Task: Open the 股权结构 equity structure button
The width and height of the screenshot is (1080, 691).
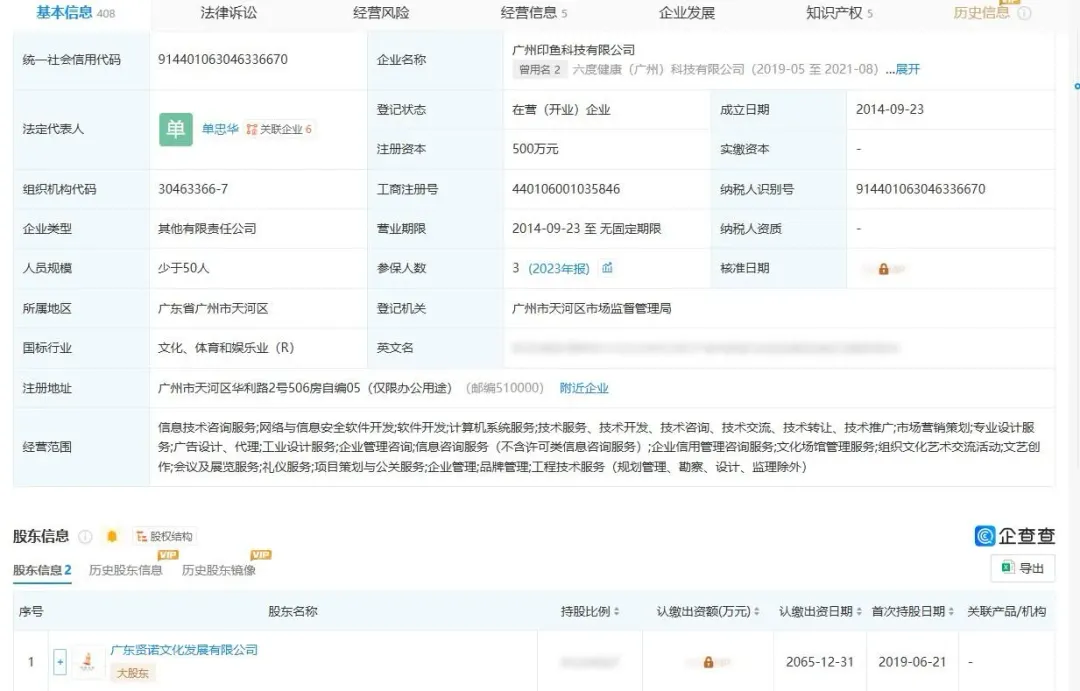Action: point(165,537)
